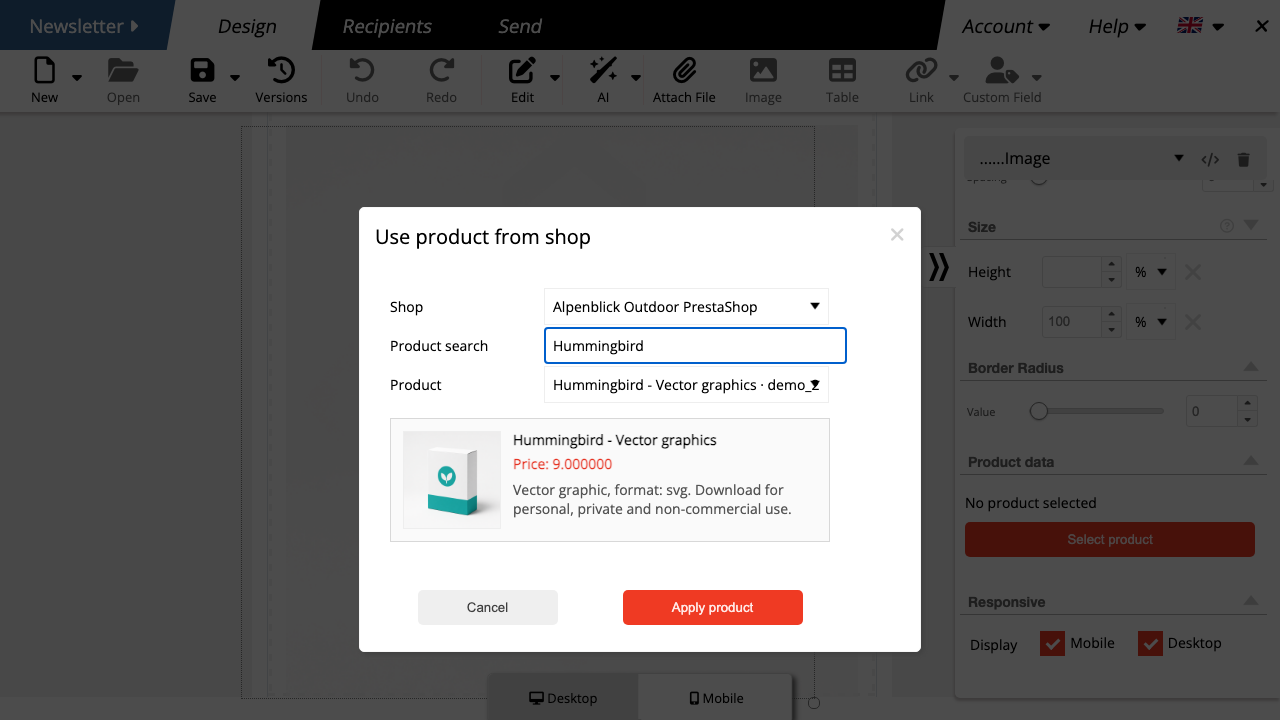Switch preview to Mobile view
Image resolution: width=1280 pixels, height=720 pixels.
pyautogui.click(x=716, y=698)
